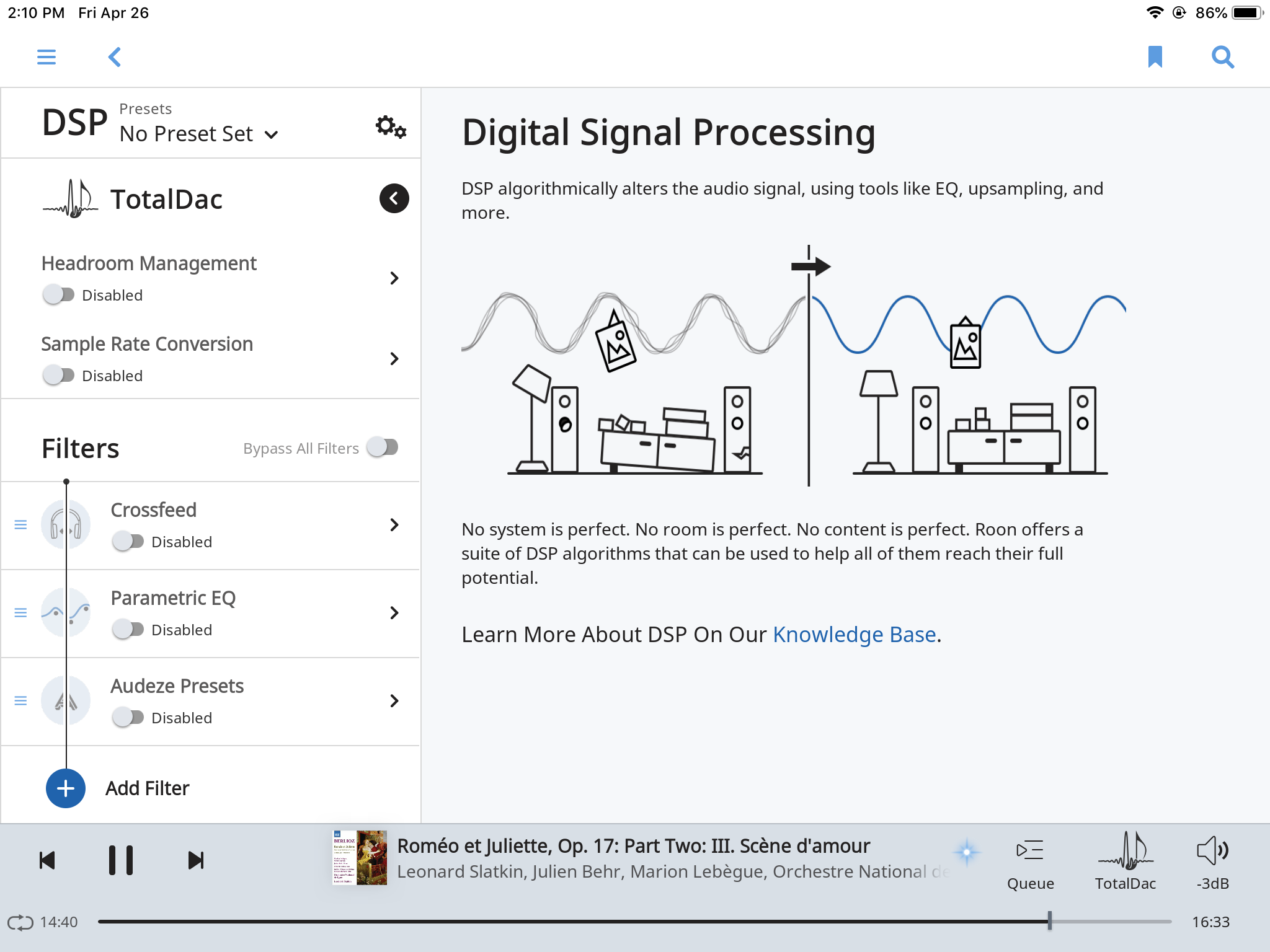The height and width of the screenshot is (952, 1270).
Task: Go back with the left chevron
Action: [115, 57]
